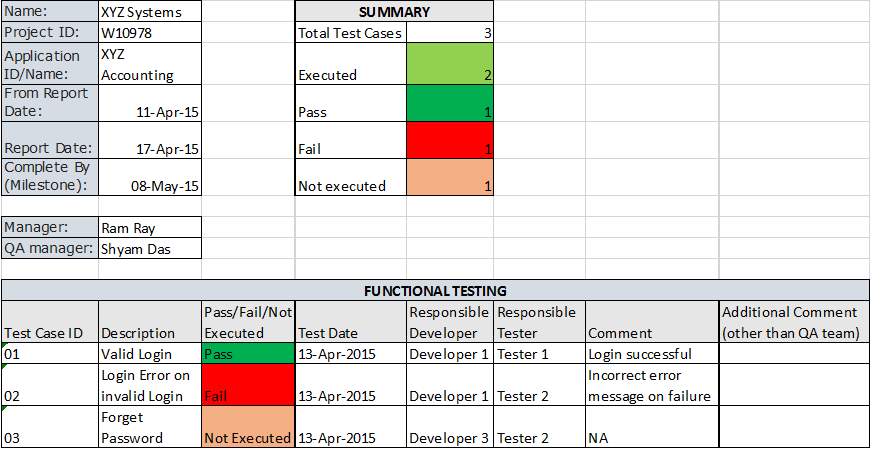Select the "Tester 1" cell
Viewport: 871px width, 449px height.
coord(539,353)
